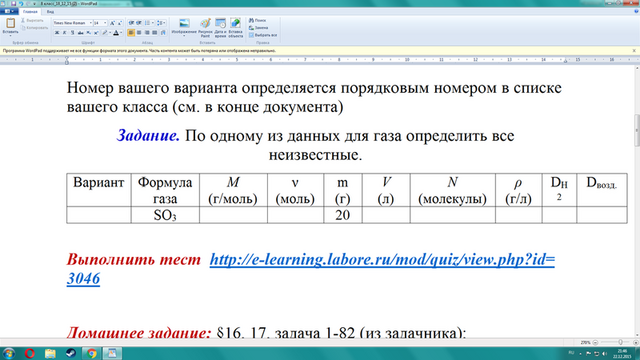Insert a Paint drawing (Рисунок Paint)
The height and width of the screenshot is (360, 640).
(205, 28)
